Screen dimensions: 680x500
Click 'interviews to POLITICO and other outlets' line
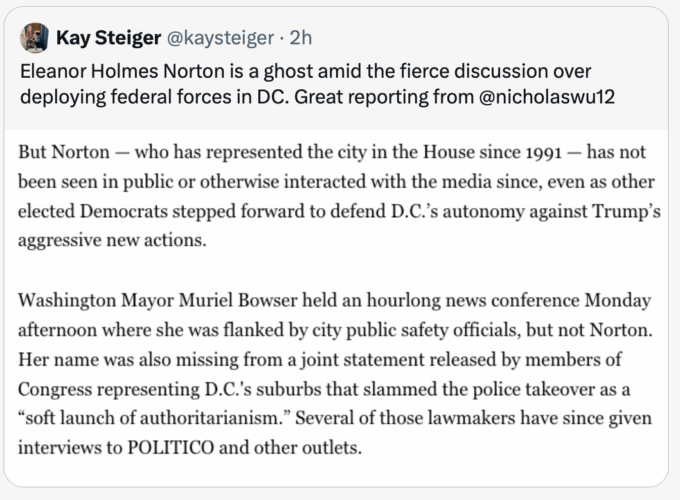190,448
